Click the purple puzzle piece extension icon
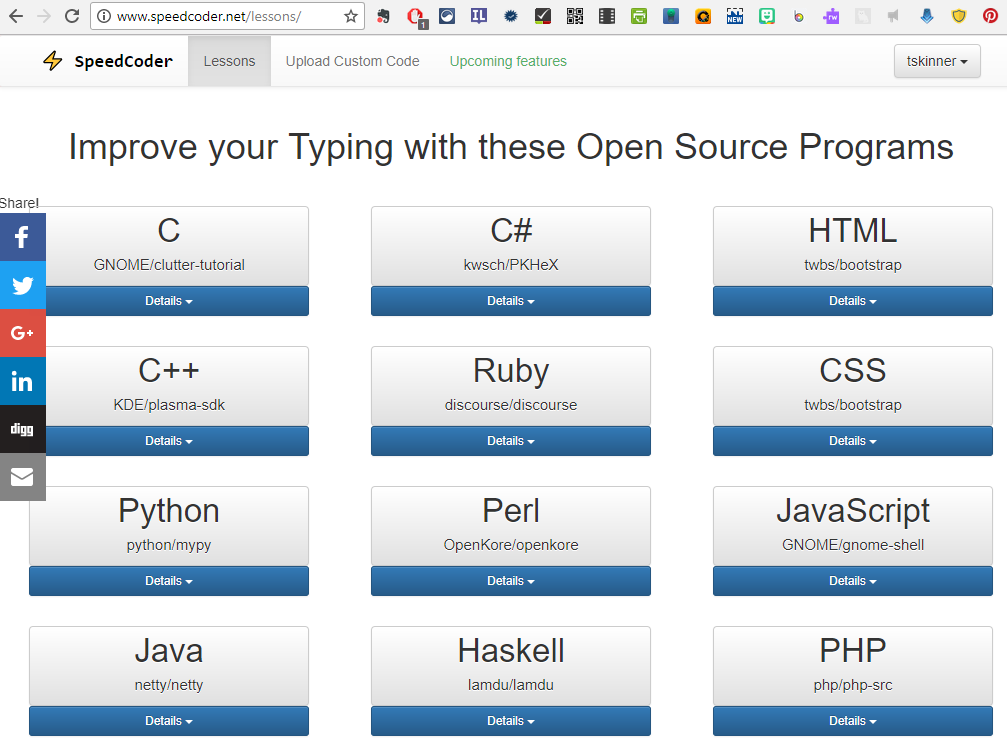This screenshot has width=1007, height=750. click(831, 16)
